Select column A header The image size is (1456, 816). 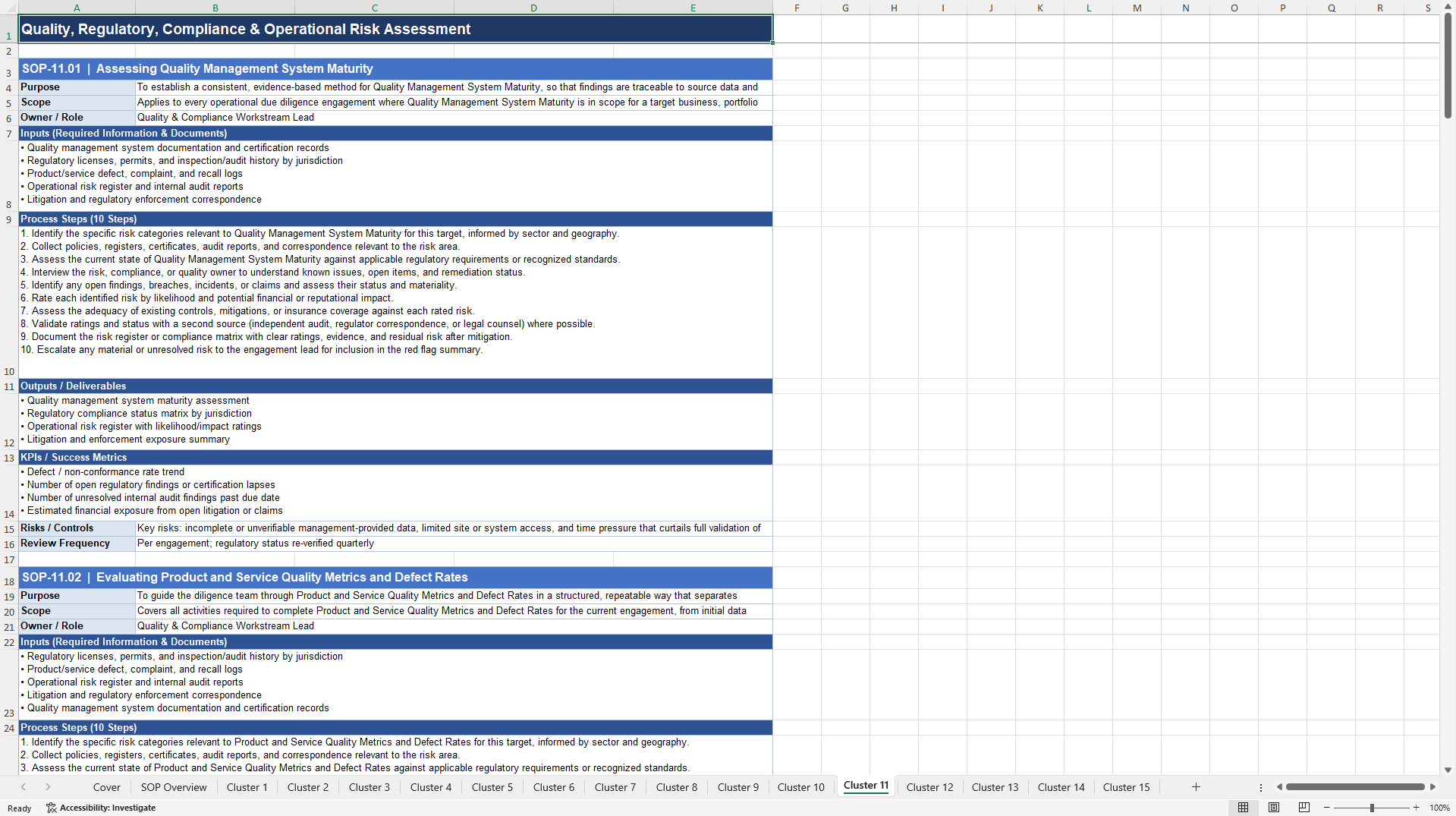(x=77, y=8)
